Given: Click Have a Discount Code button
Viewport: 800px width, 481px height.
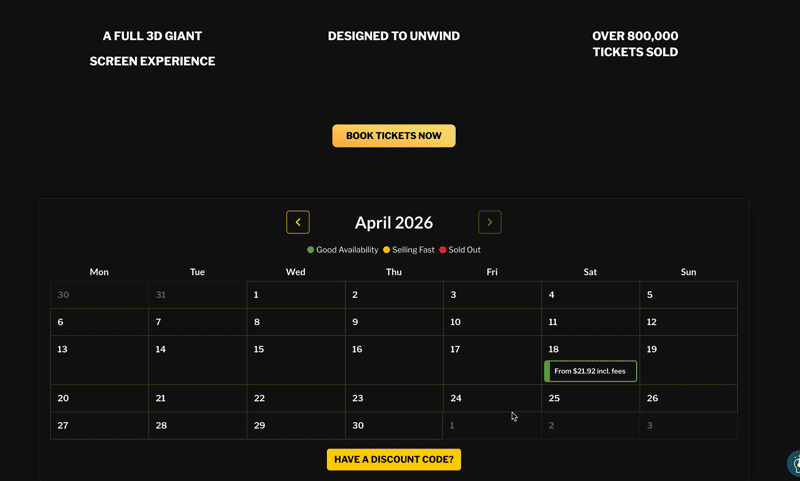Looking at the screenshot, I should click(394, 460).
